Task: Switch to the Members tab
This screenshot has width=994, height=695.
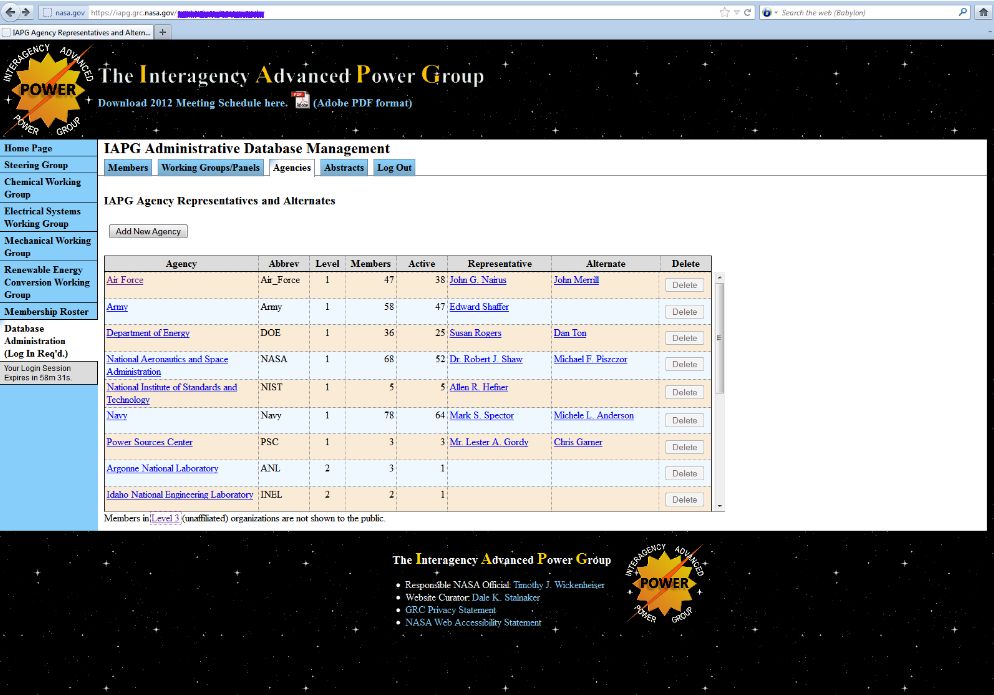Action: pyautogui.click(x=127, y=167)
